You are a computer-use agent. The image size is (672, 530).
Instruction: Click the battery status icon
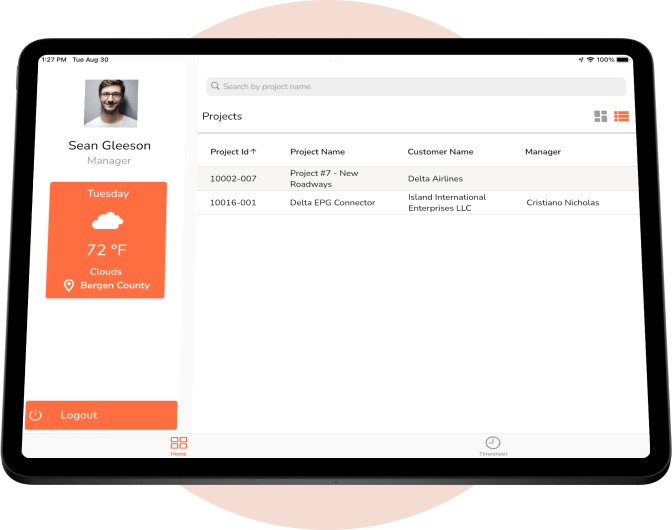click(624, 60)
